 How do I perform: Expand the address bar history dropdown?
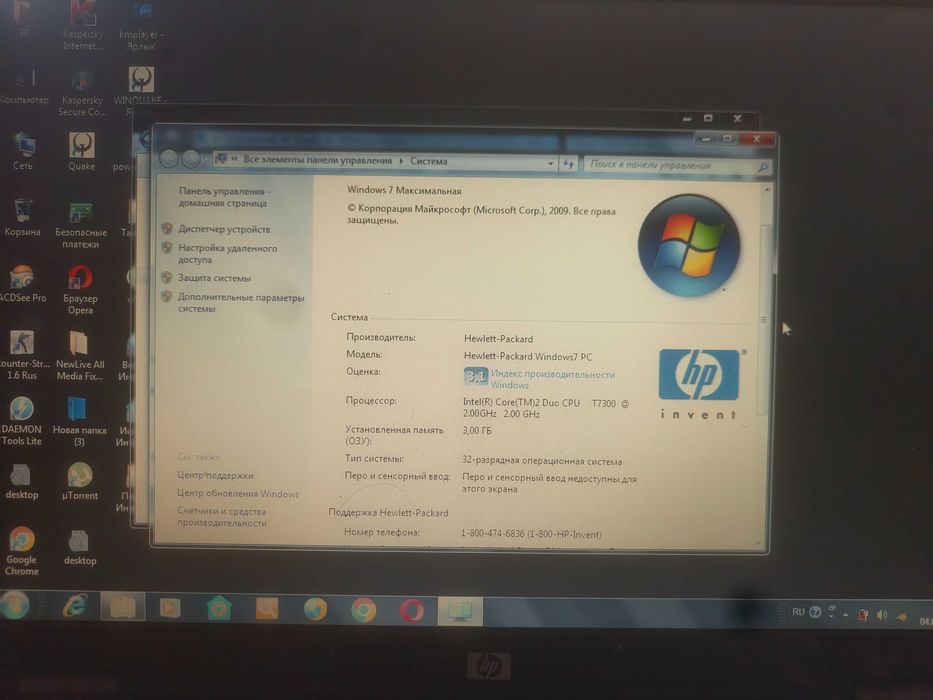551,163
